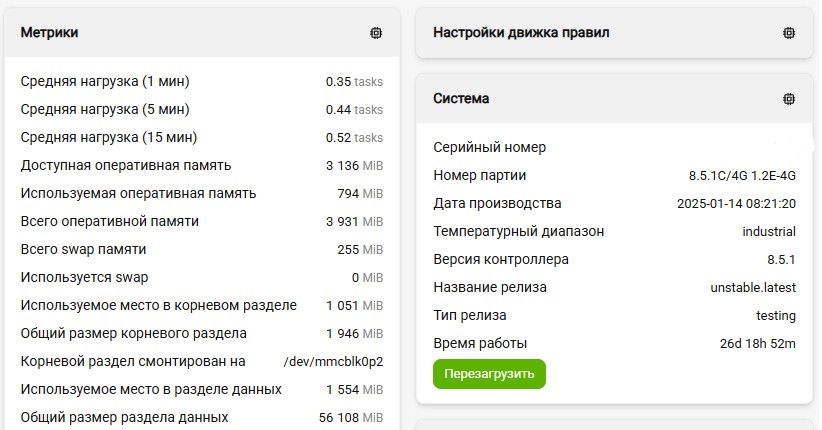Click the /dev/mmcblk0p2 mount path value
The height and width of the screenshot is (430, 822).
pos(333,361)
